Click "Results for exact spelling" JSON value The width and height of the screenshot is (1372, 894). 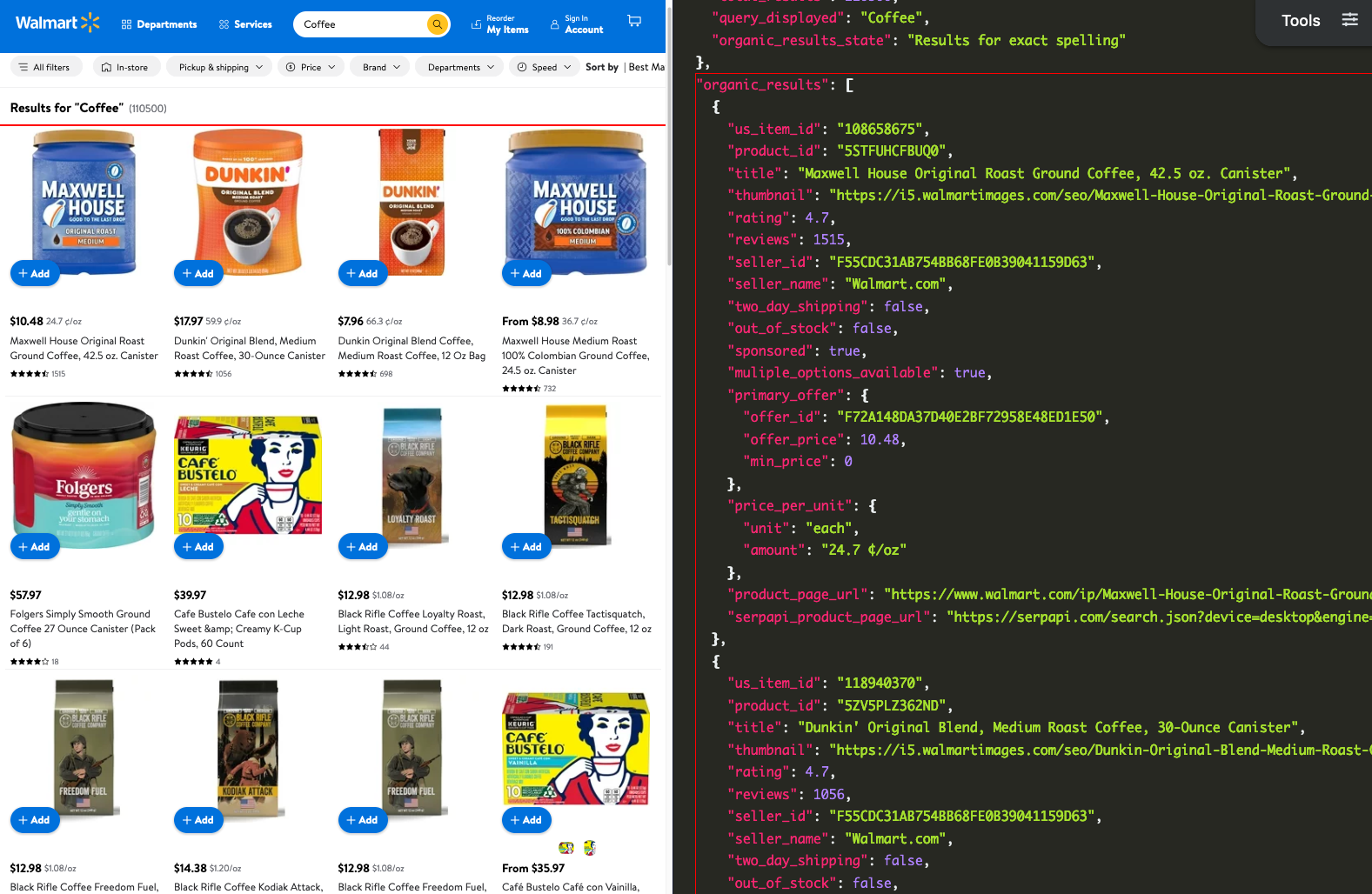[x=1016, y=40]
